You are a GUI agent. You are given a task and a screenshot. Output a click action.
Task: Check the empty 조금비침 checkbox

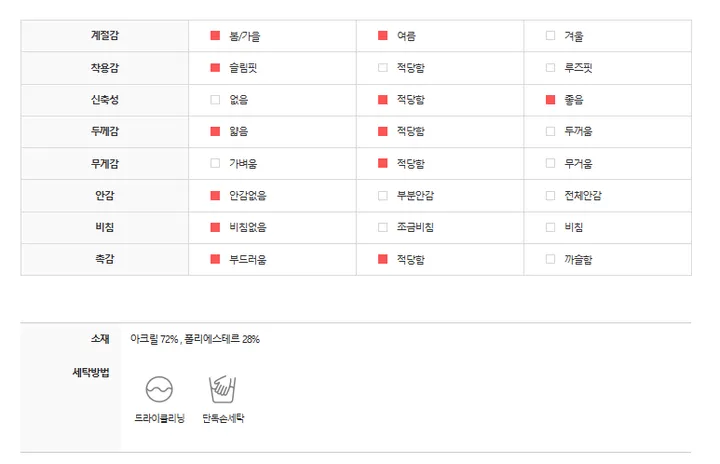coord(382,227)
